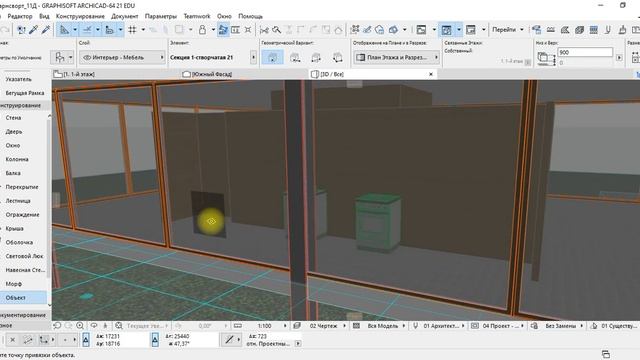This screenshot has height=360, width=640.
Task: Open the Редактор menu
Action: click(20, 16)
